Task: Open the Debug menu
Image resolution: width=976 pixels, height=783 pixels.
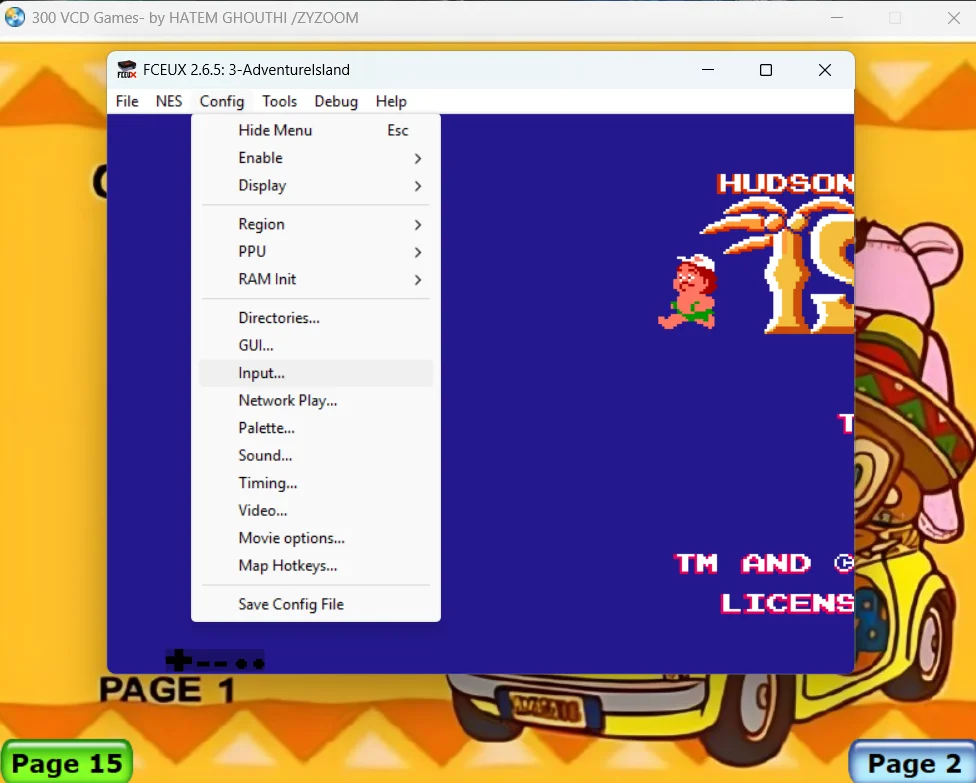Action: [x=336, y=101]
